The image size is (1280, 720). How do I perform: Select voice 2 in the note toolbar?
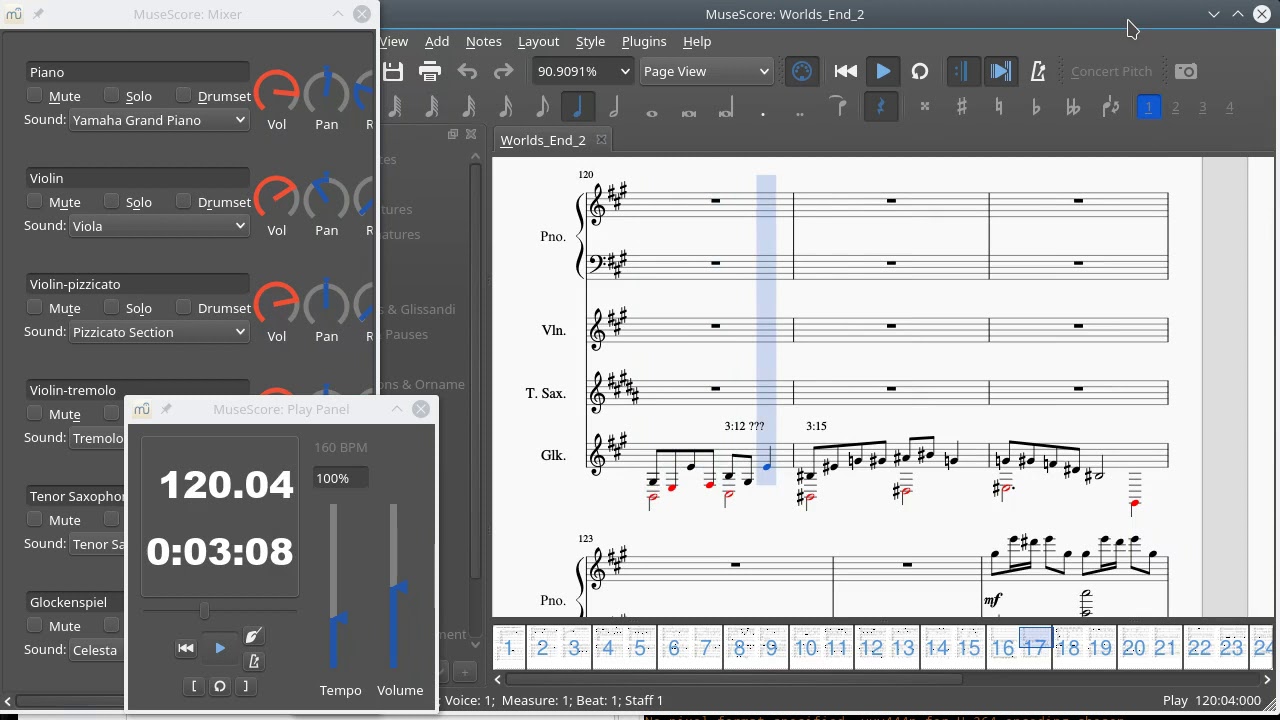coord(1176,107)
